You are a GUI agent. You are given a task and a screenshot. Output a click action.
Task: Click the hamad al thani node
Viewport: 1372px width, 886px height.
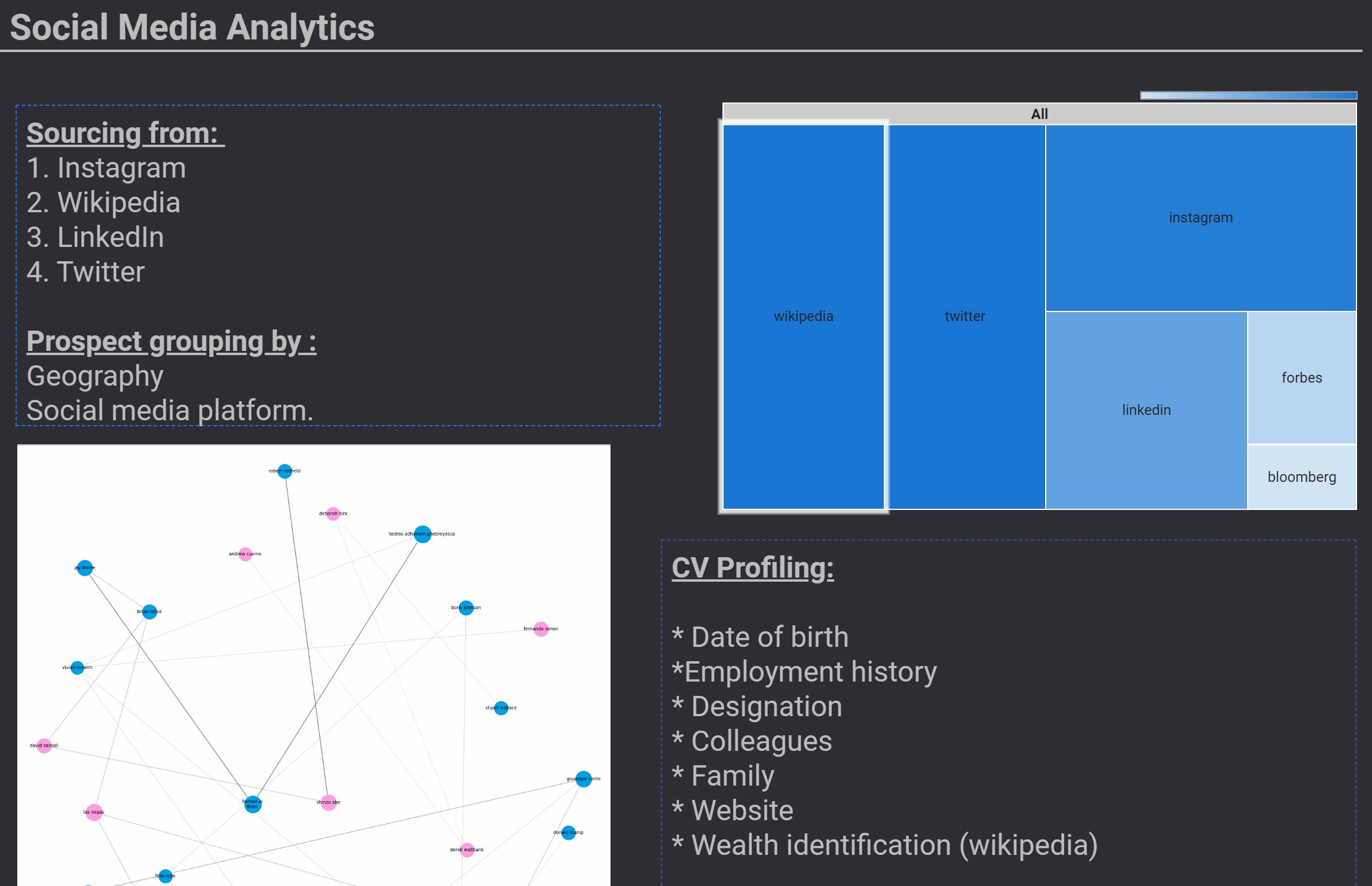pos(253,805)
